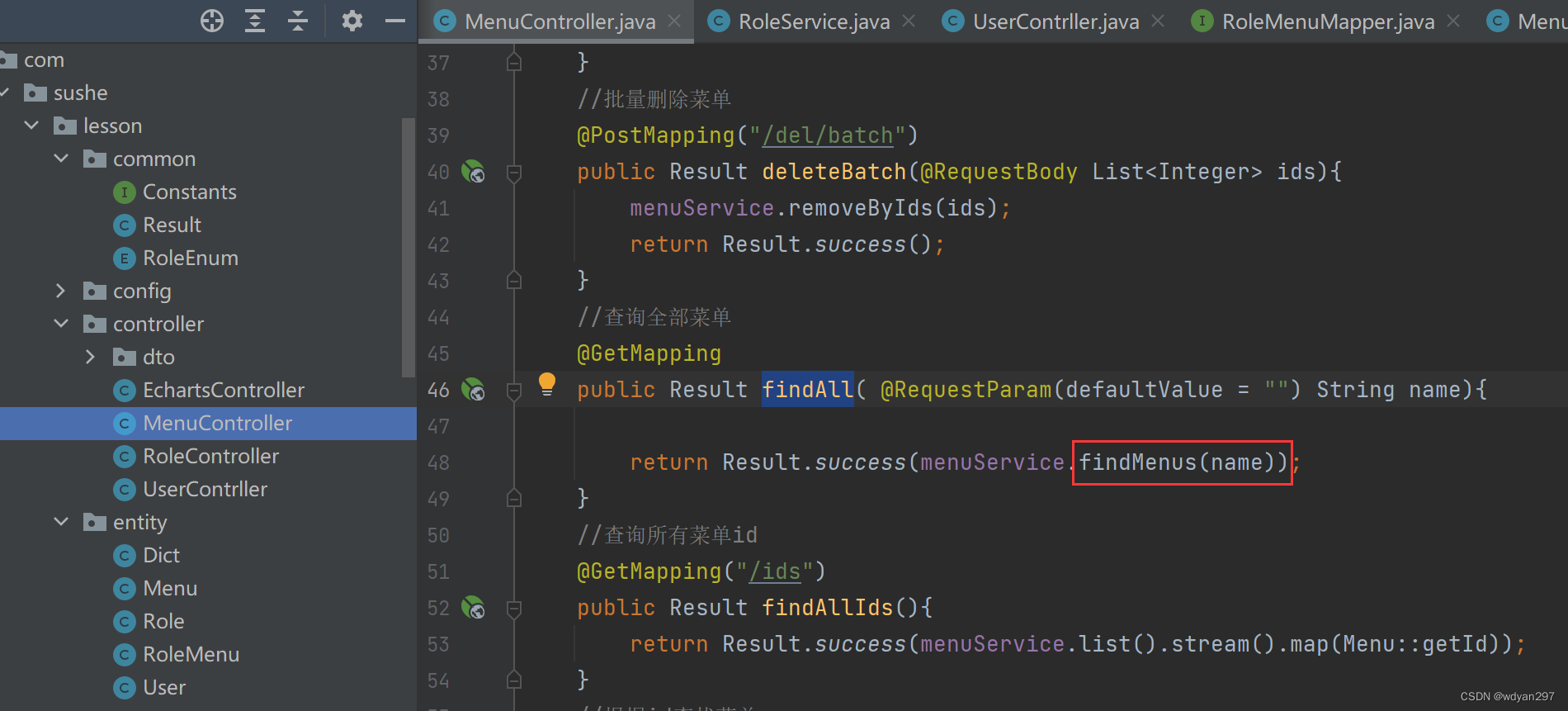Click the @GetMapping annotation on line 45
This screenshot has height=711, width=1568.
point(649,353)
